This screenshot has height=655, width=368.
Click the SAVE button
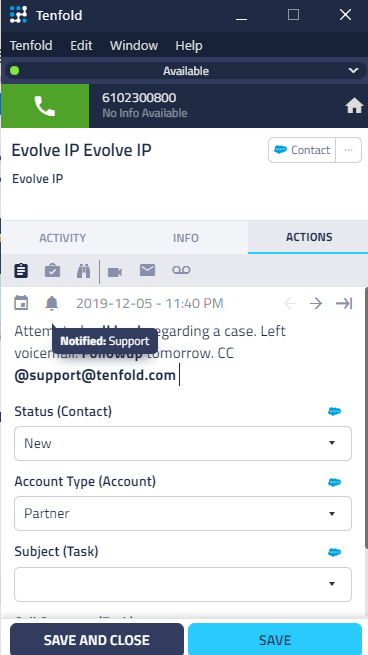pyautogui.click(x=275, y=640)
